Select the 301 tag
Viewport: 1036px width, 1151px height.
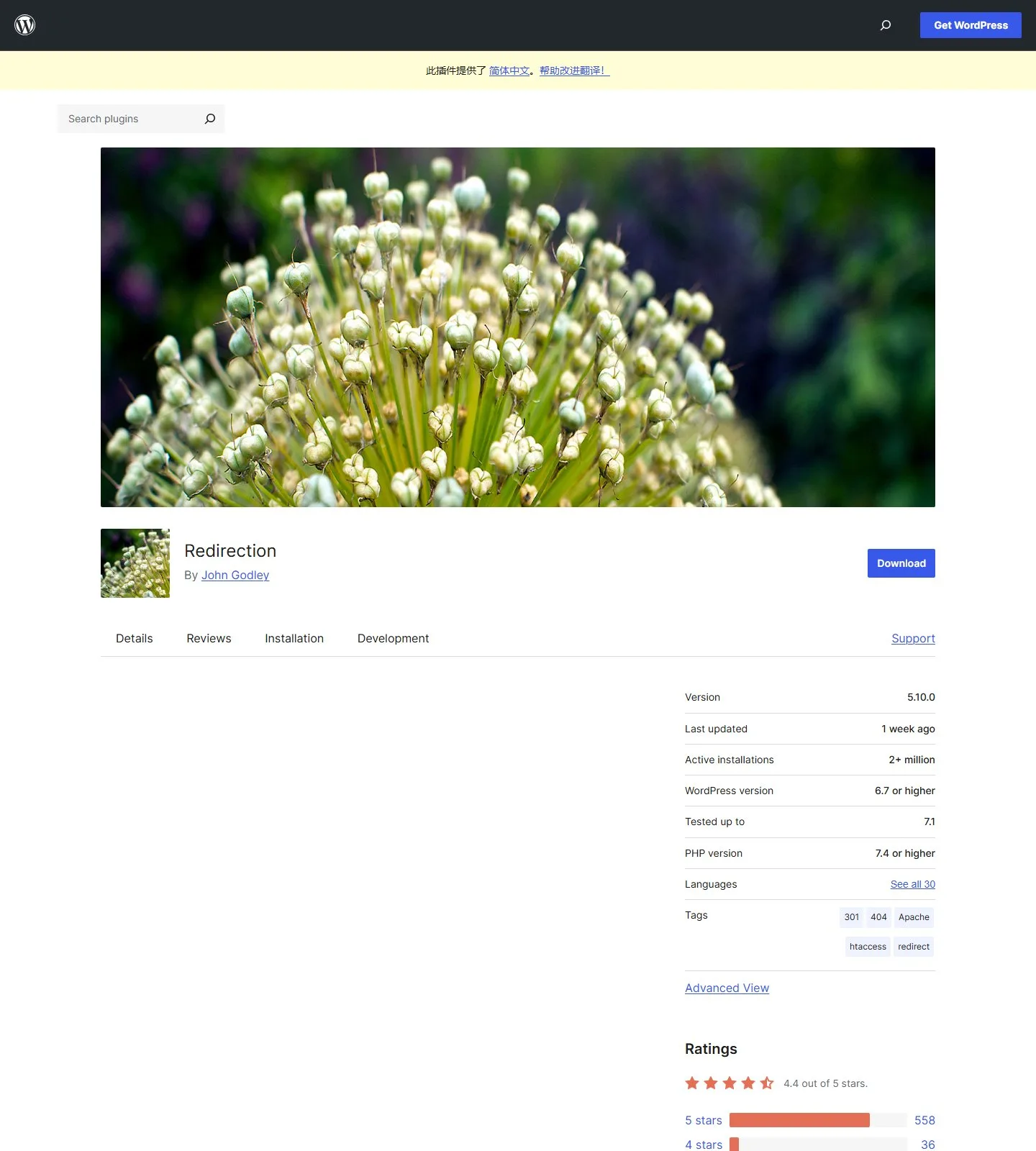852,917
